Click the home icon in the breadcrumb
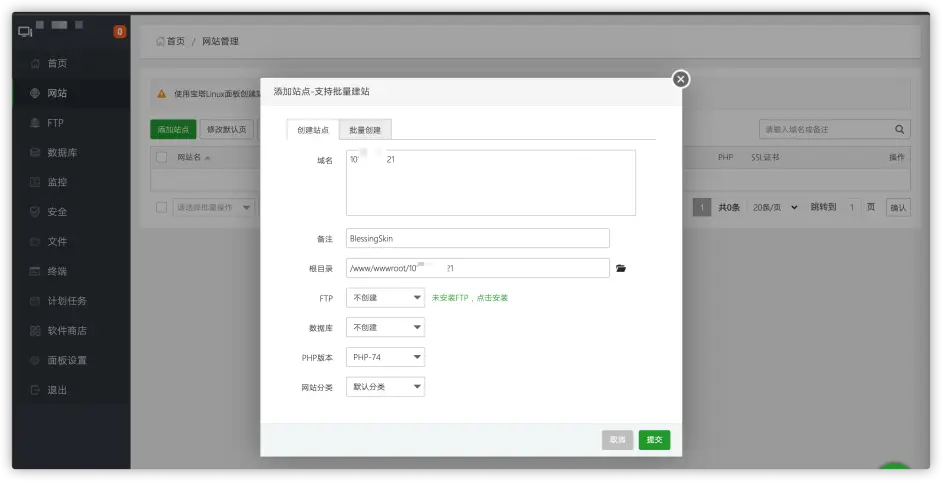 pos(160,41)
